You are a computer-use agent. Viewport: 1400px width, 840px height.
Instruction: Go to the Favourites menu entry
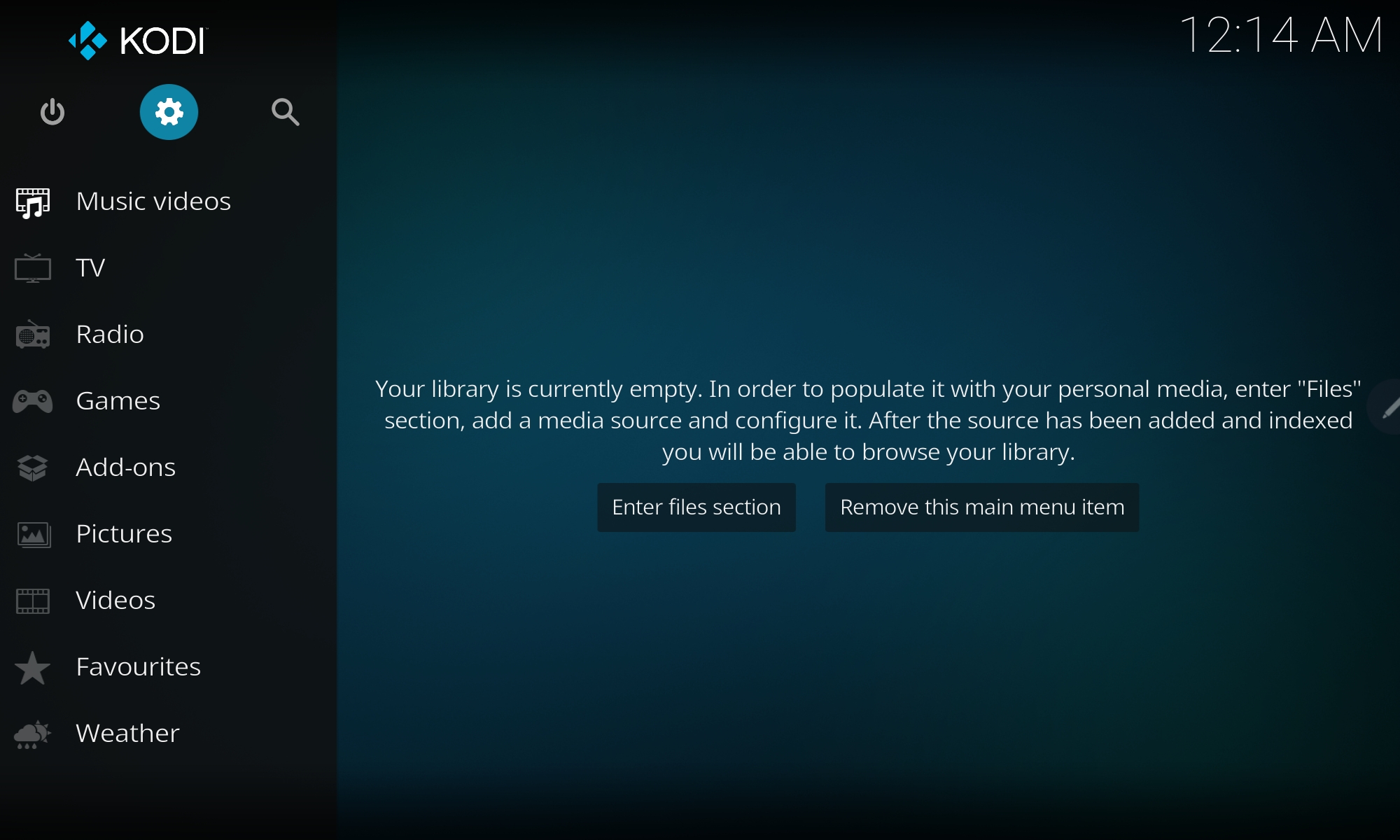(x=139, y=667)
